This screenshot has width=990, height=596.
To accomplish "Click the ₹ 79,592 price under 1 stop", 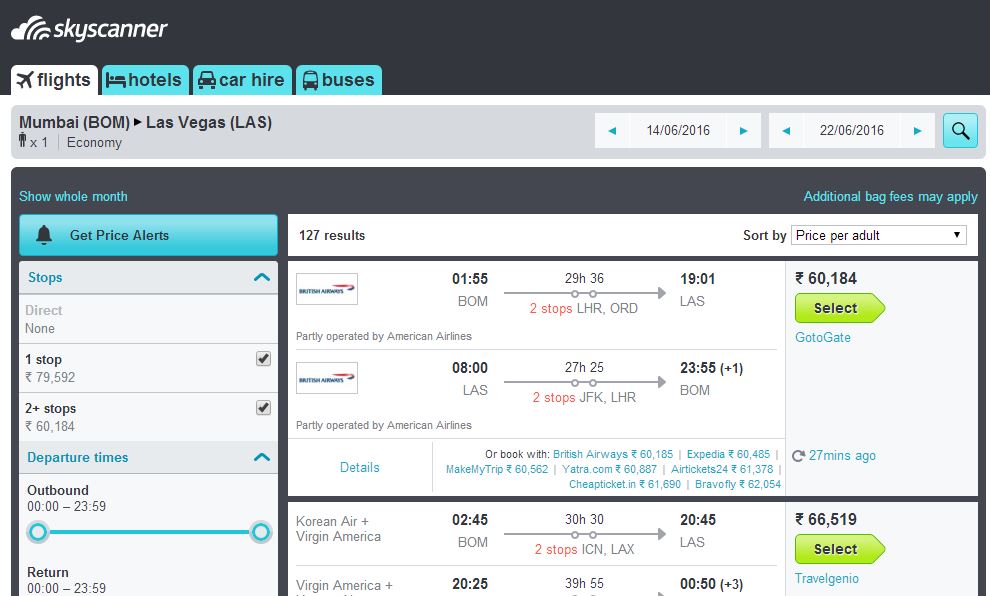I will click(50, 378).
